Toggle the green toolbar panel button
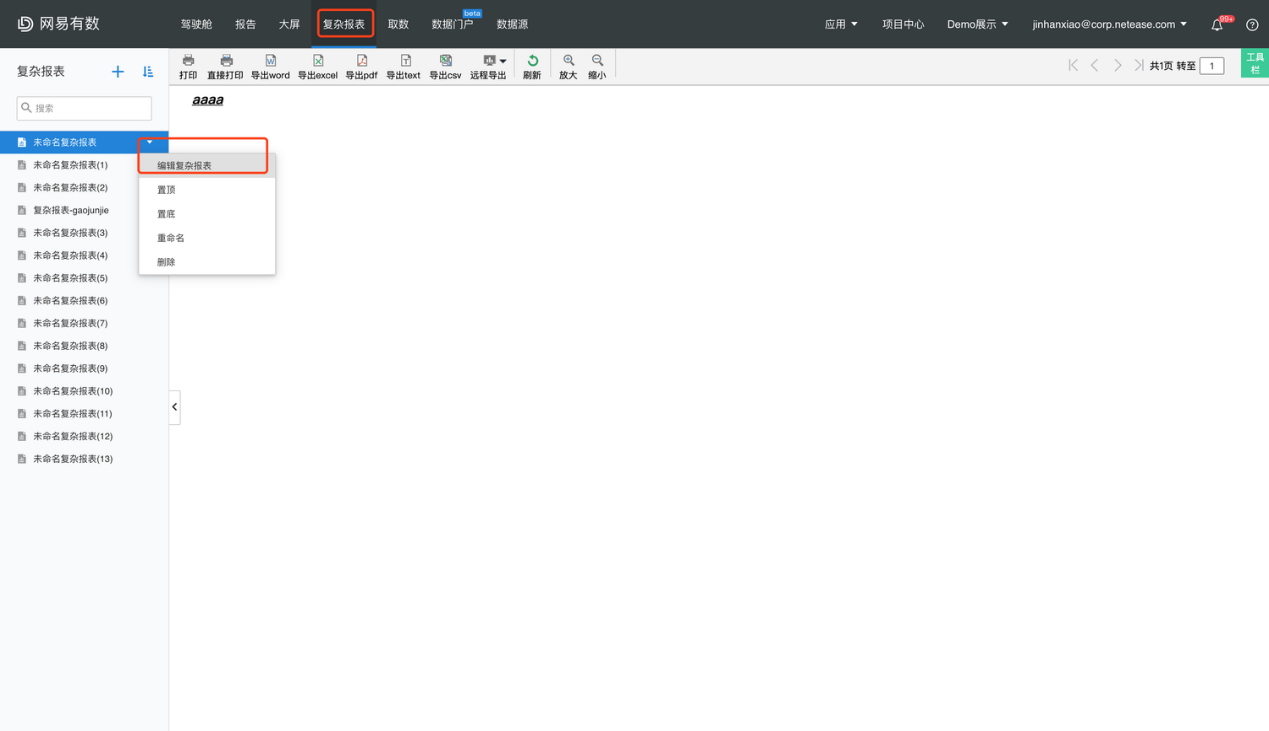1269x731 pixels. coord(1254,63)
